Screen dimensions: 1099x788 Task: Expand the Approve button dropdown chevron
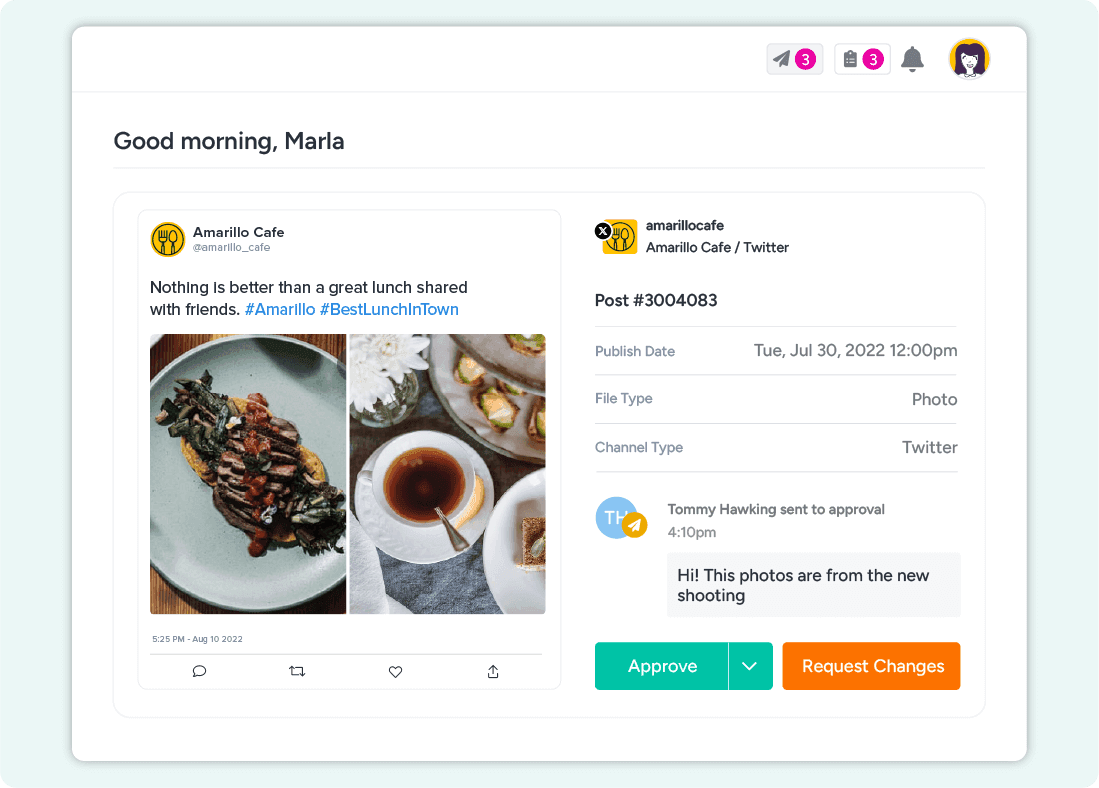click(751, 666)
